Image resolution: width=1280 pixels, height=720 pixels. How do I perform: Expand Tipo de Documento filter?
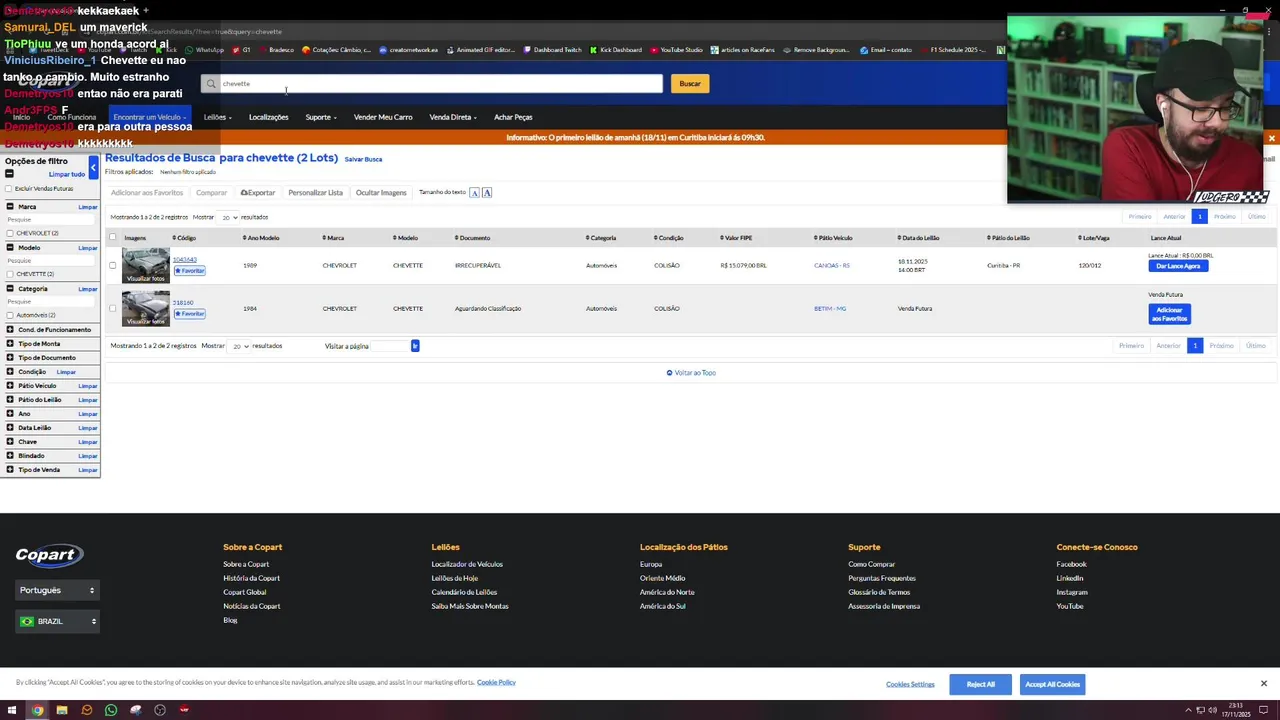(x=10, y=358)
